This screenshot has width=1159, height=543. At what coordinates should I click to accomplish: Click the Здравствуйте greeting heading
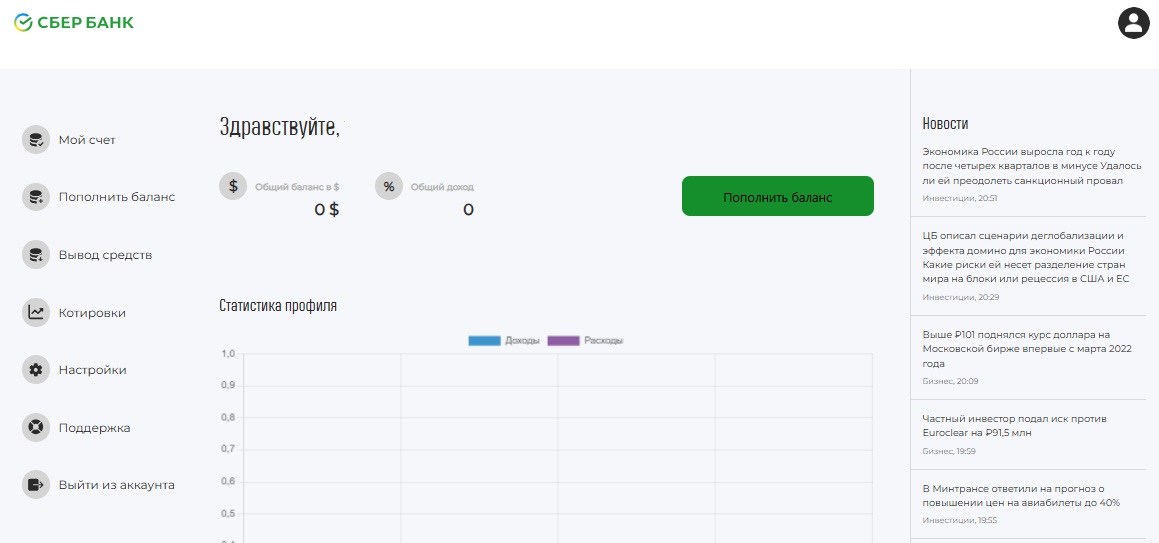pyautogui.click(x=279, y=127)
